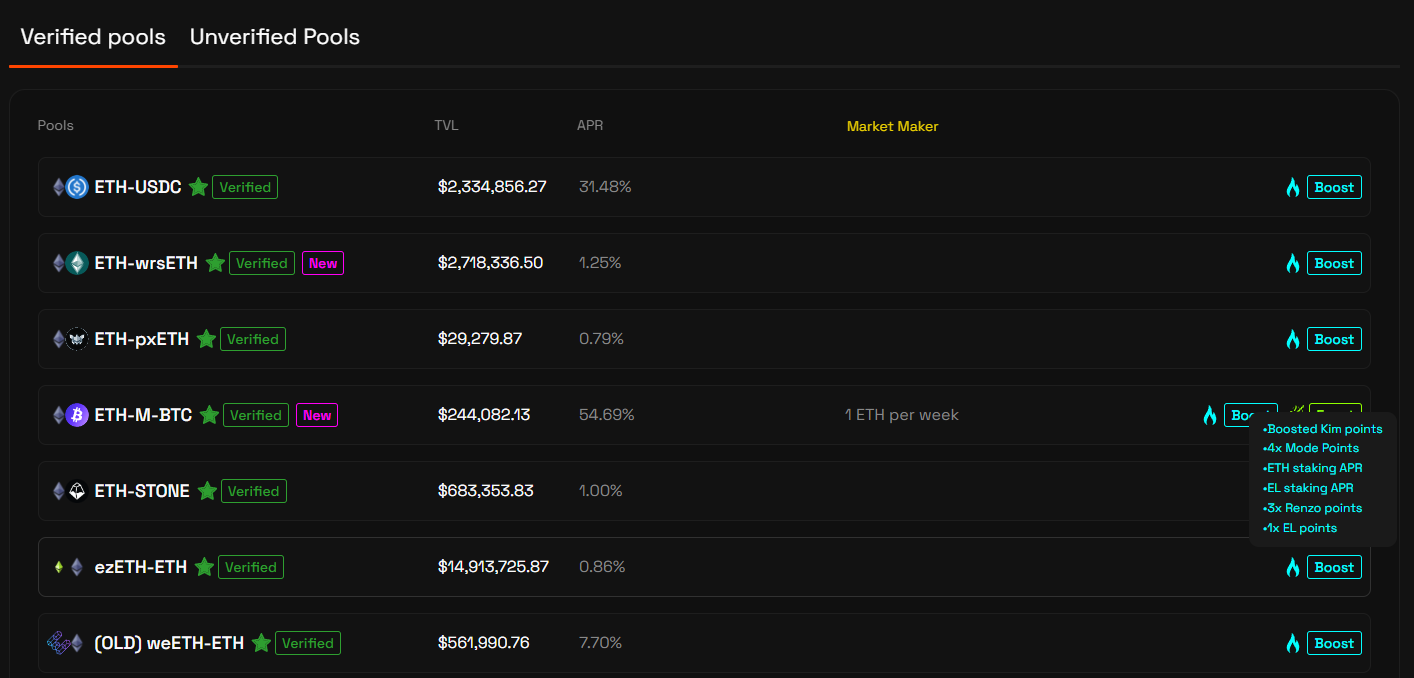This screenshot has width=1414, height=678.
Task: Click the ETH-USDC pair token icon
Action: coord(66,187)
